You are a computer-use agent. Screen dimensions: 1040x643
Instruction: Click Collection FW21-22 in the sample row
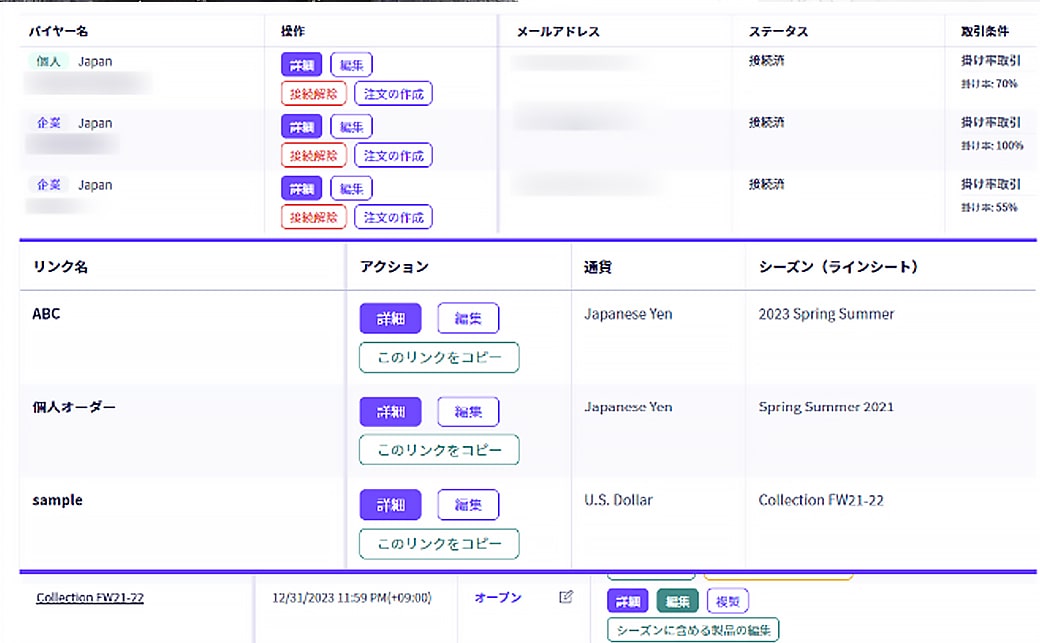pyautogui.click(x=821, y=500)
